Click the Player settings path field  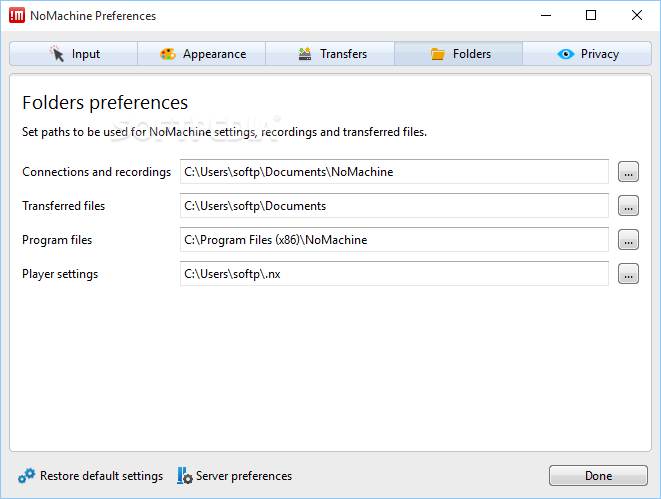pos(394,274)
